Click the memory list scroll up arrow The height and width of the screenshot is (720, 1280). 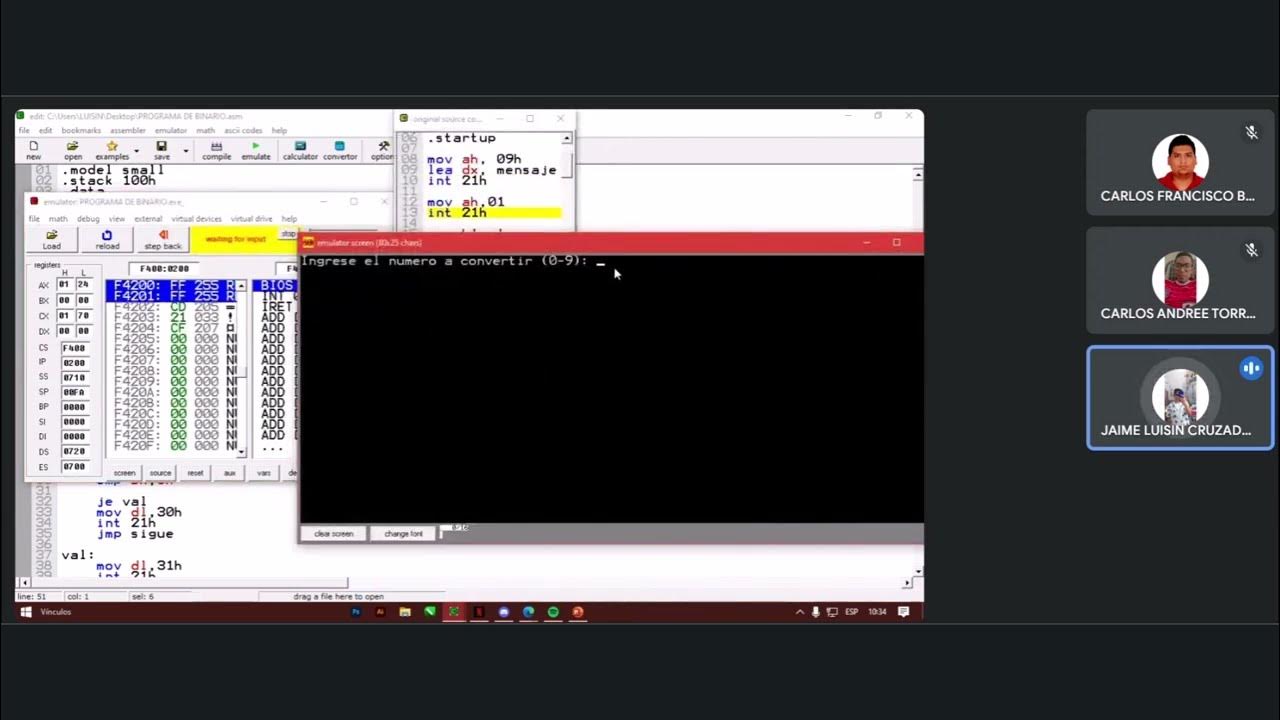241,286
